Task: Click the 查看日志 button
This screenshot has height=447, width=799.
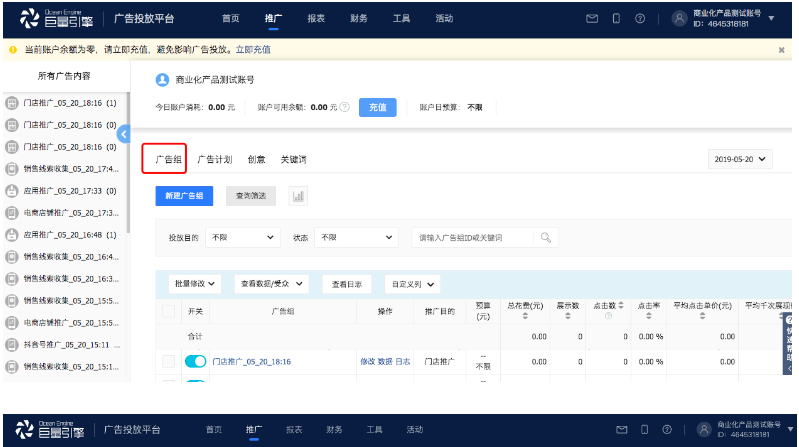Action: [x=347, y=284]
